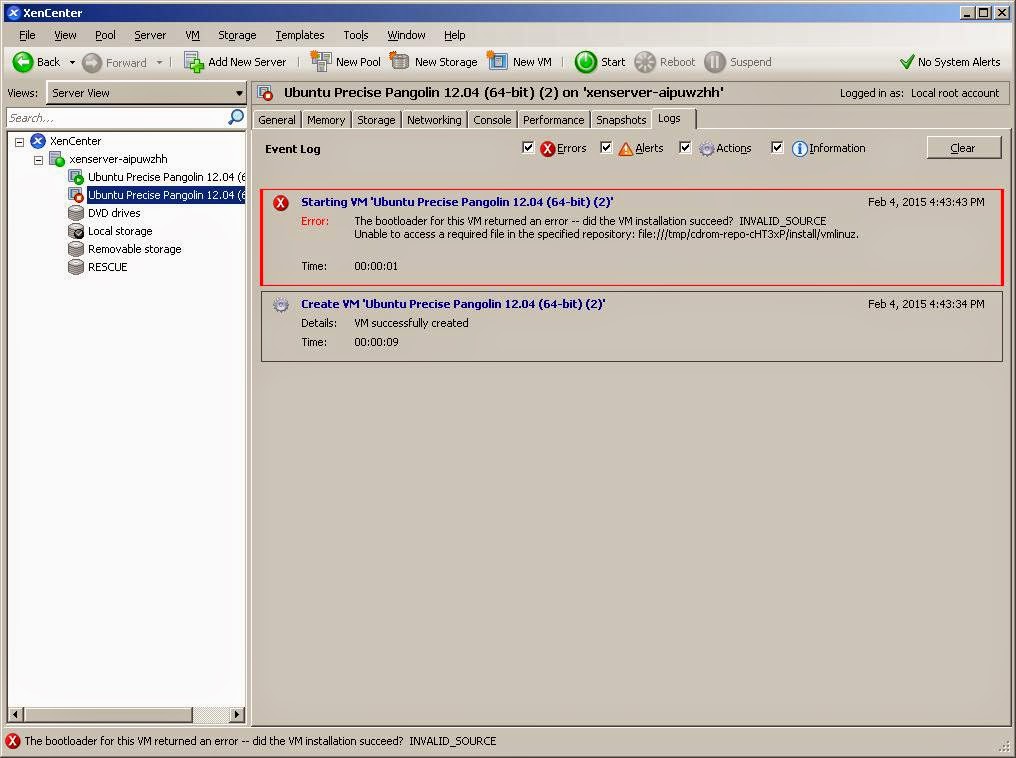The image size is (1016, 758).
Task: Uncheck the Actions filter checkbox
Action: [685, 148]
